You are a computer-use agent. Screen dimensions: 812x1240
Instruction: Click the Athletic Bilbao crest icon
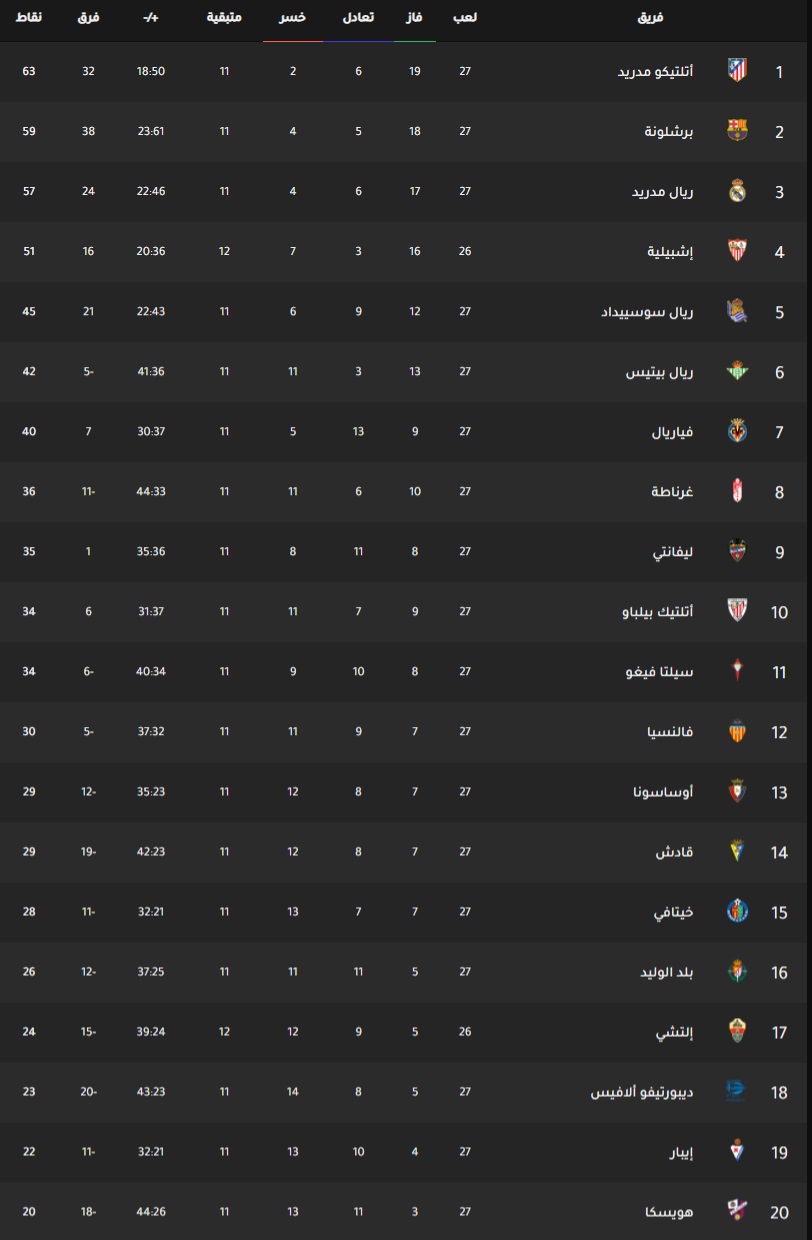(x=737, y=611)
